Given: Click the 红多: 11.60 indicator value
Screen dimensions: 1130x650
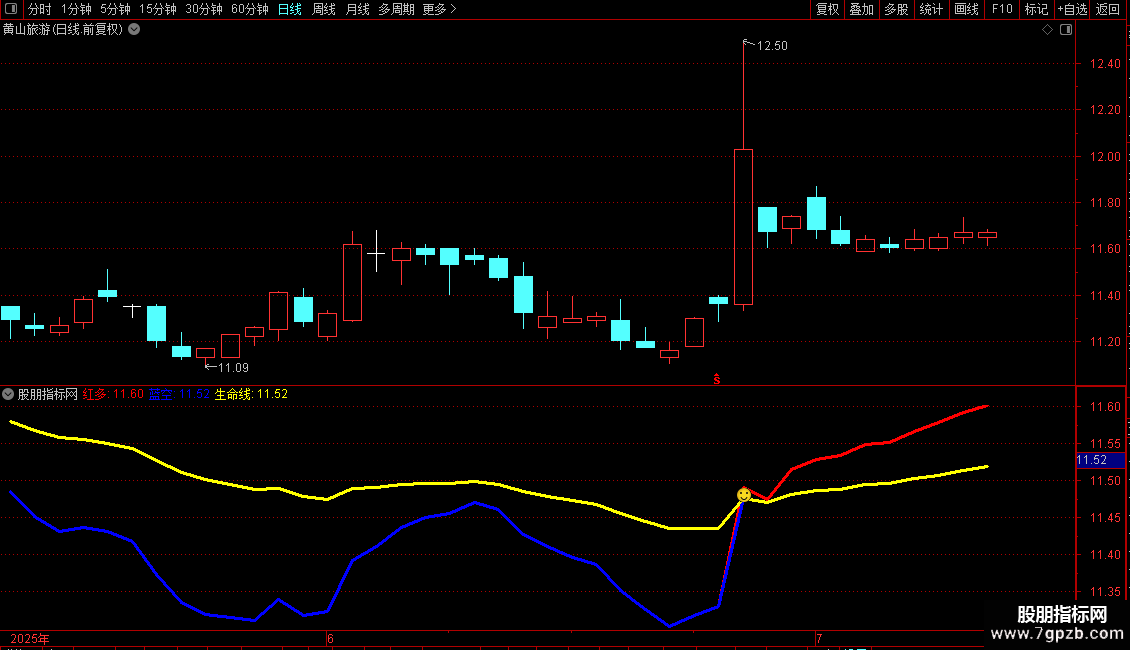Looking at the screenshot, I should pos(113,394).
